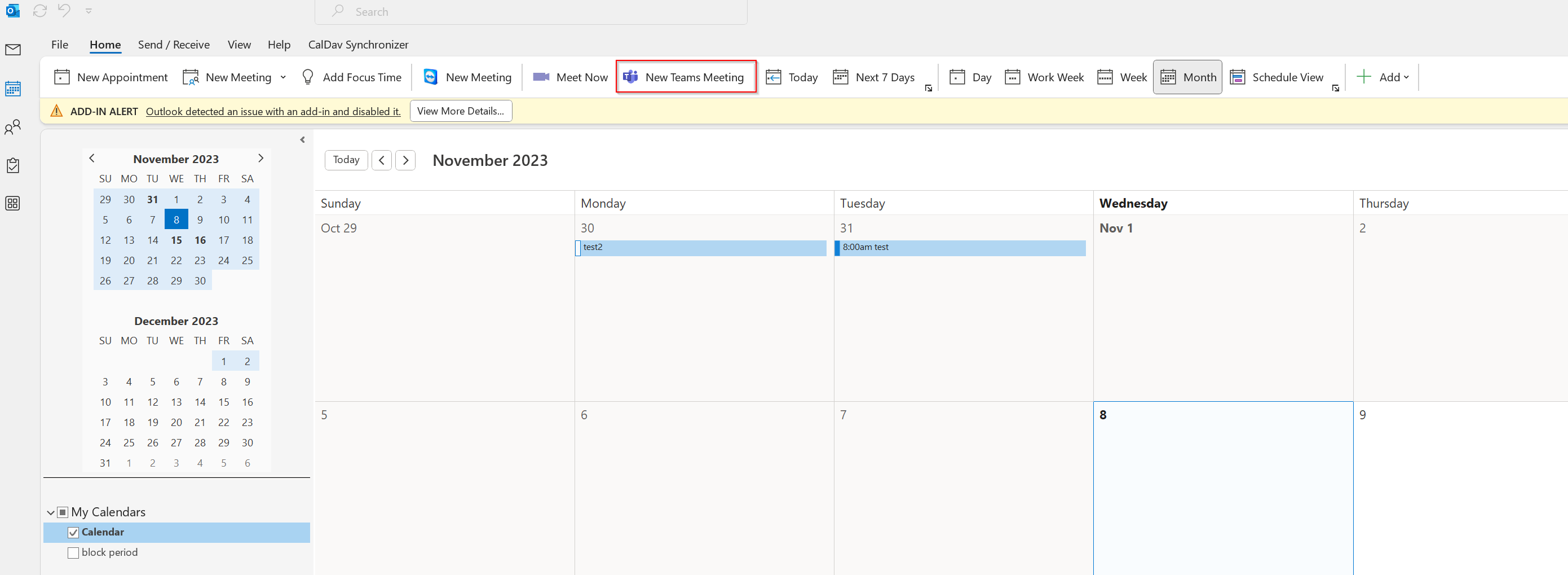The image size is (1568, 575).
Task: Uncheck the Calendar checkbox
Action: click(x=74, y=532)
